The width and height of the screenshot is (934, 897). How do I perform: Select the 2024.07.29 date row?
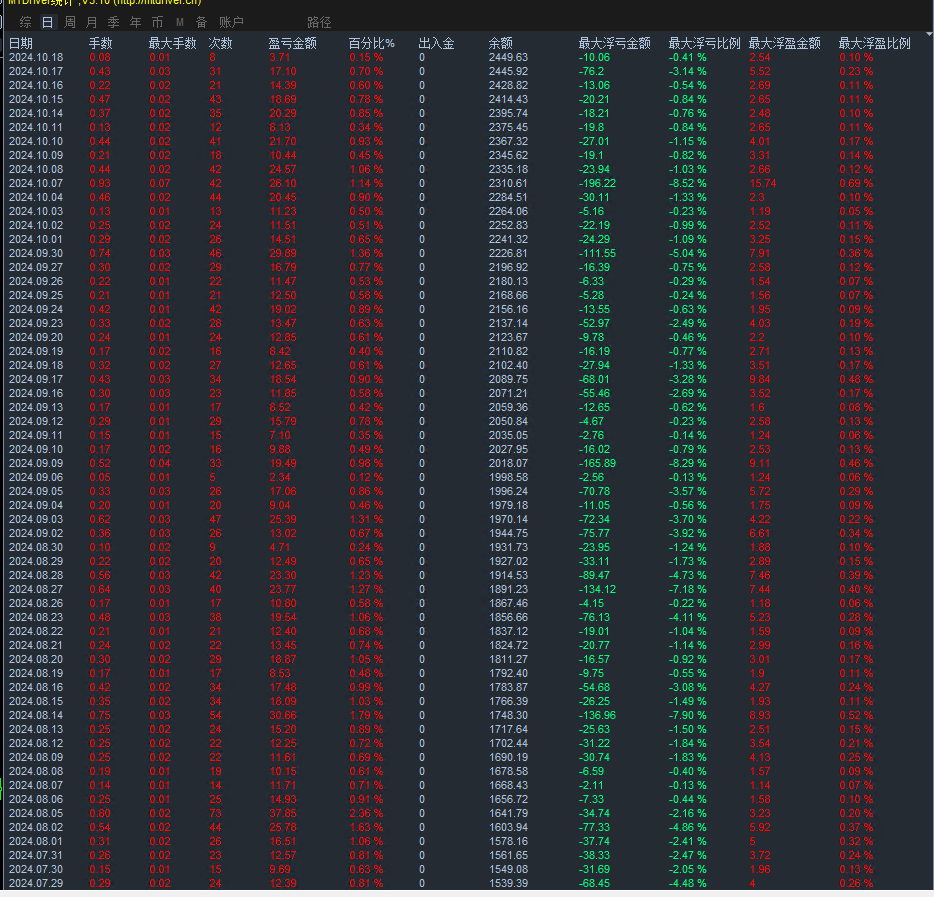[36, 883]
